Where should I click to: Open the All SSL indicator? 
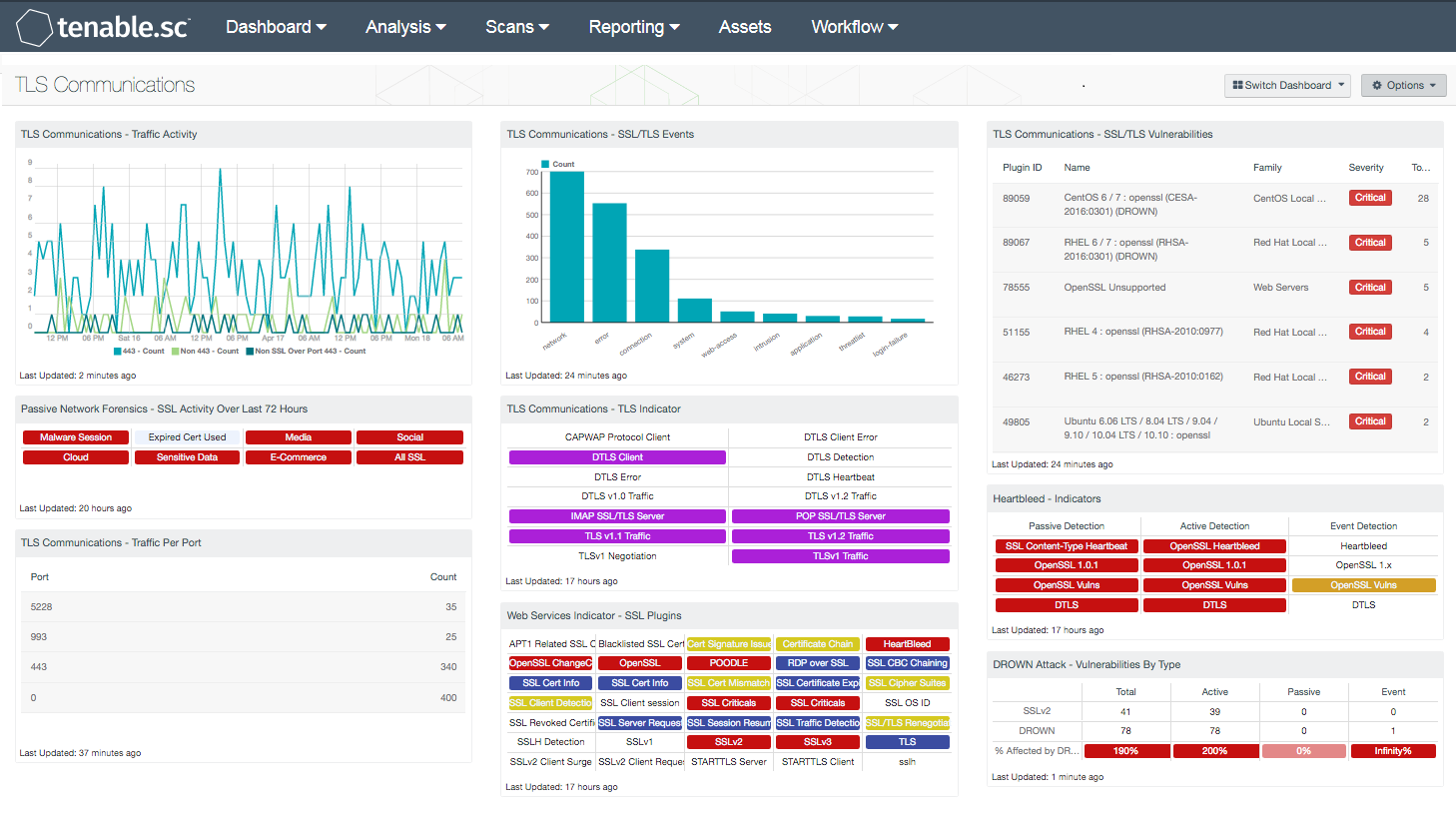click(409, 457)
